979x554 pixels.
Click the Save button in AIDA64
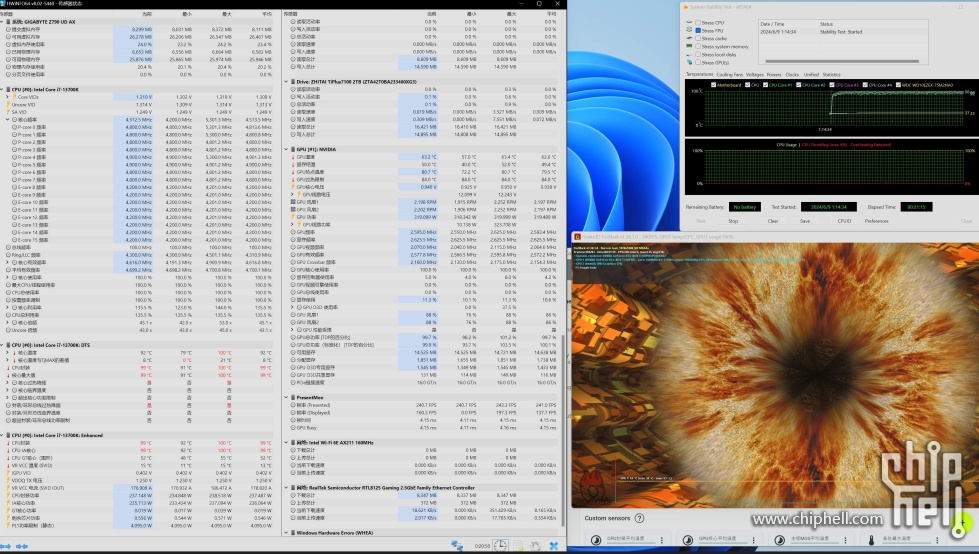coord(805,221)
